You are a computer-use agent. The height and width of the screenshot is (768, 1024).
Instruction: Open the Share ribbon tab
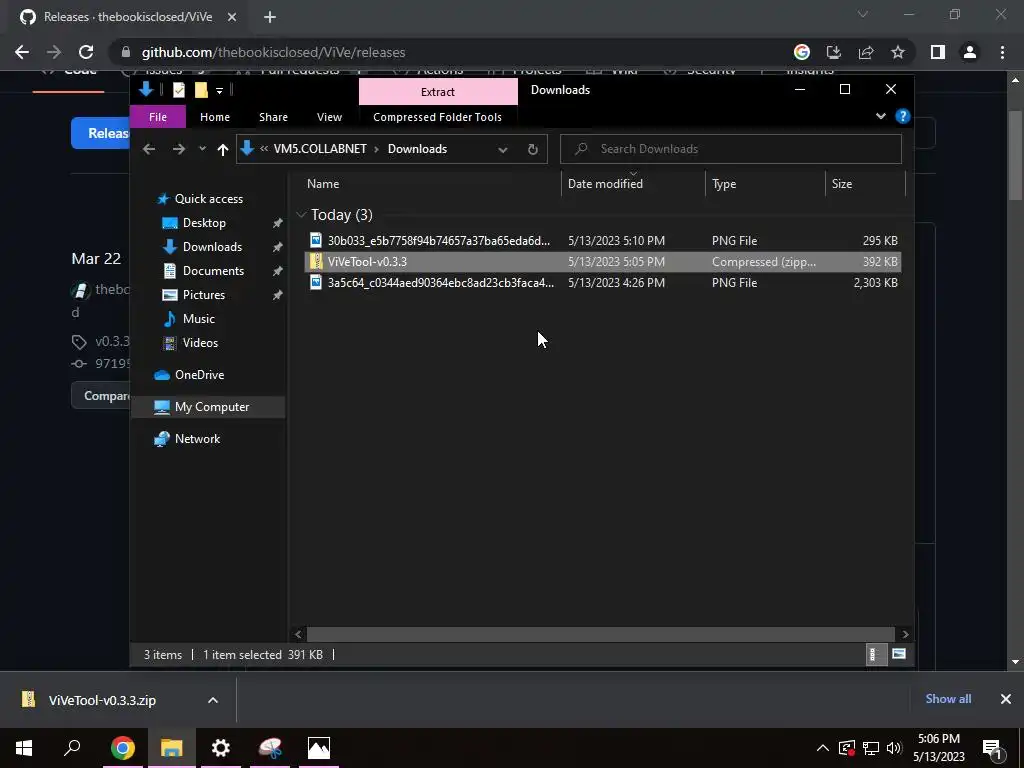click(x=273, y=117)
